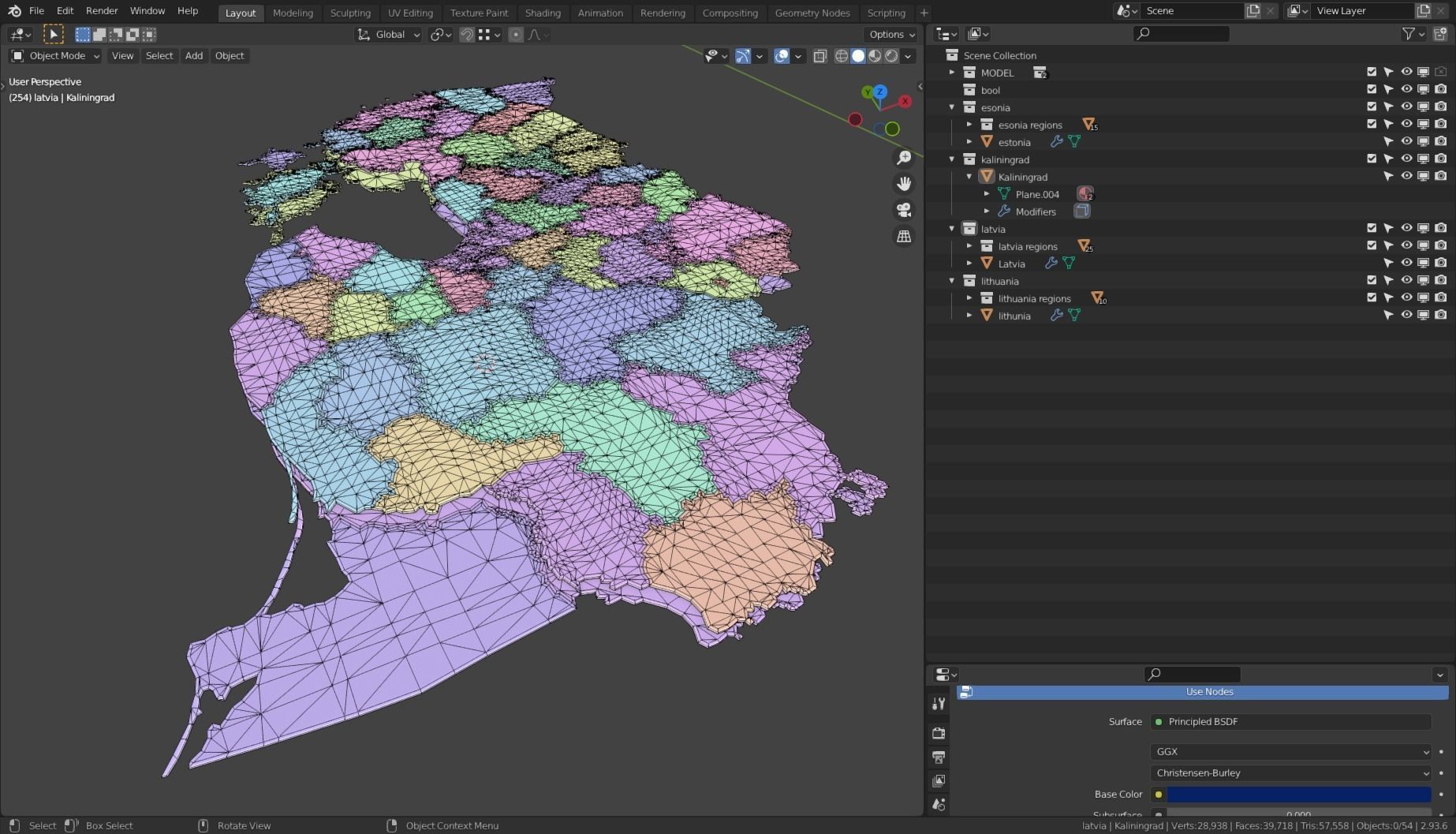The height and width of the screenshot is (834, 1456).
Task: Open the Output properties tab icon
Action: coord(939,757)
